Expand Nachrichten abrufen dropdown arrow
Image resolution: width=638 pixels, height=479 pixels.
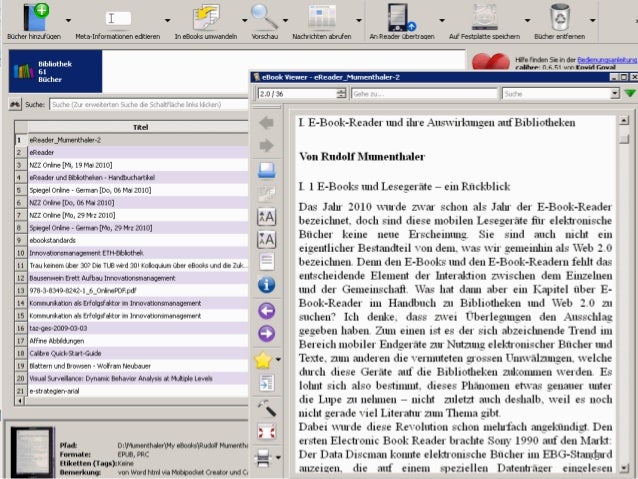pyautogui.click(x=359, y=20)
